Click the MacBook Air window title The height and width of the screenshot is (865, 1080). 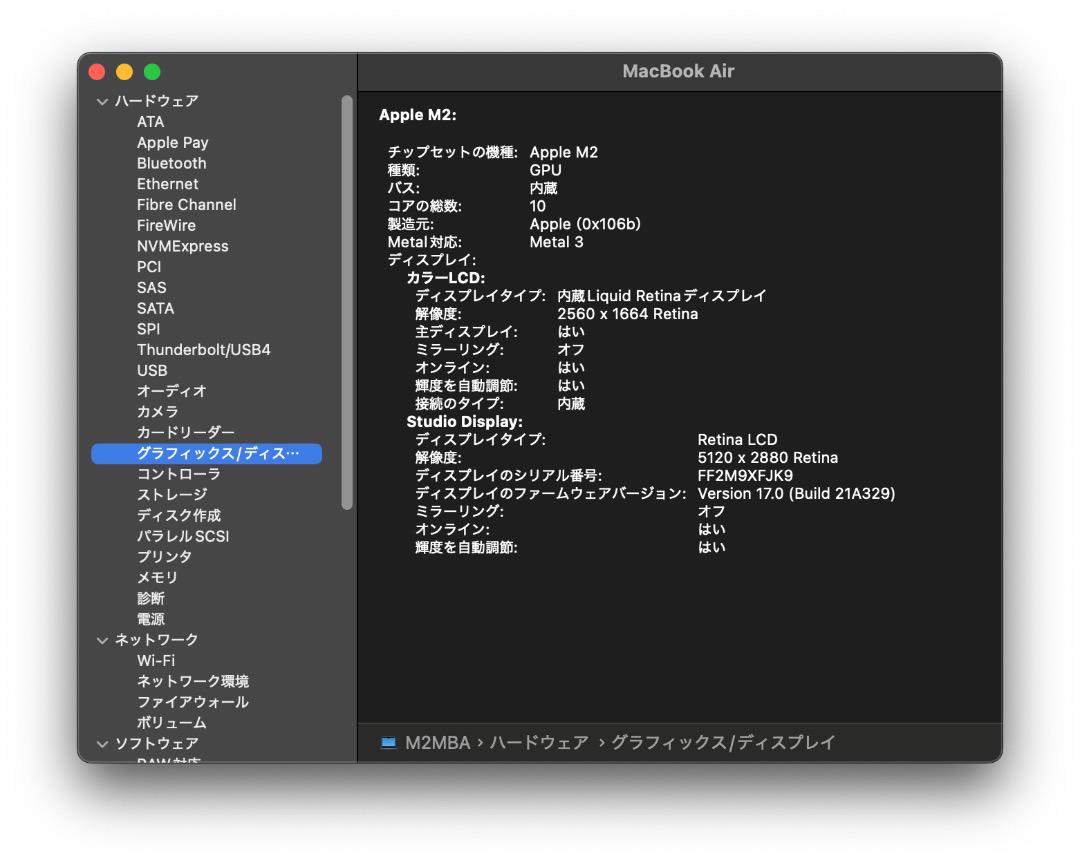click(x=678, y=72)
